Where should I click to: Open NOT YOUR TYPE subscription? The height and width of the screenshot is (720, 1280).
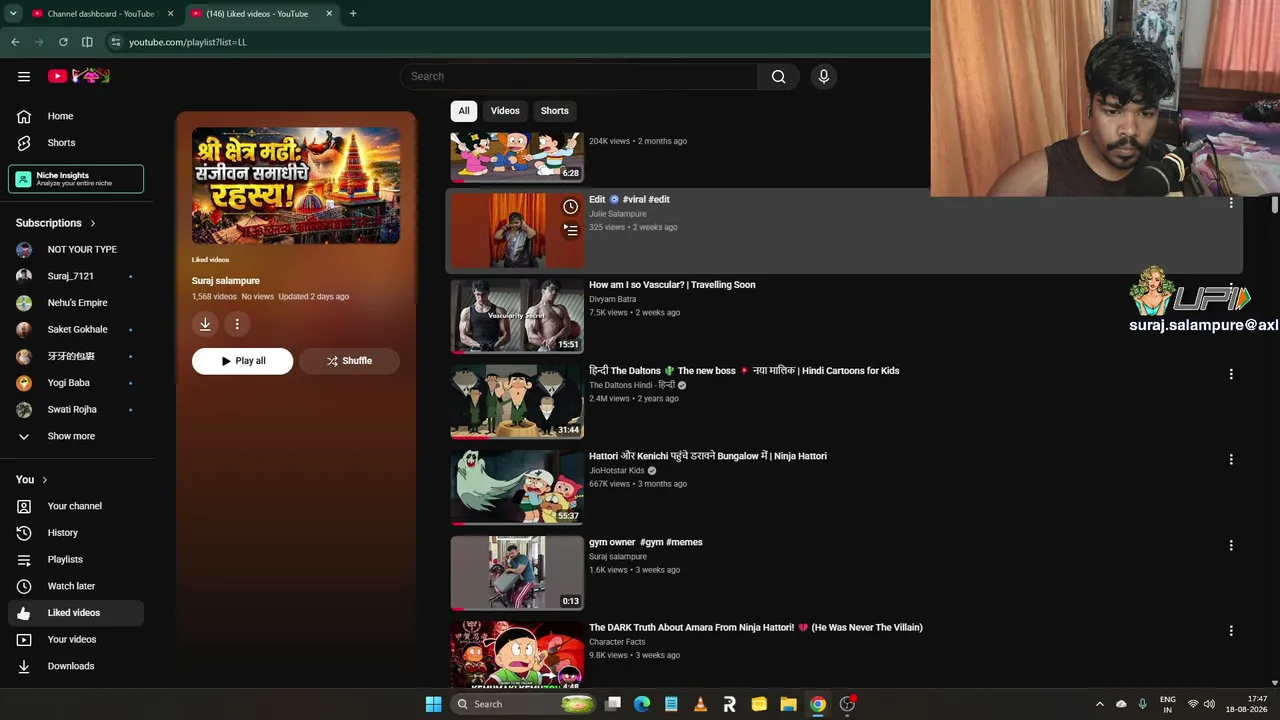tap(76, 249)
